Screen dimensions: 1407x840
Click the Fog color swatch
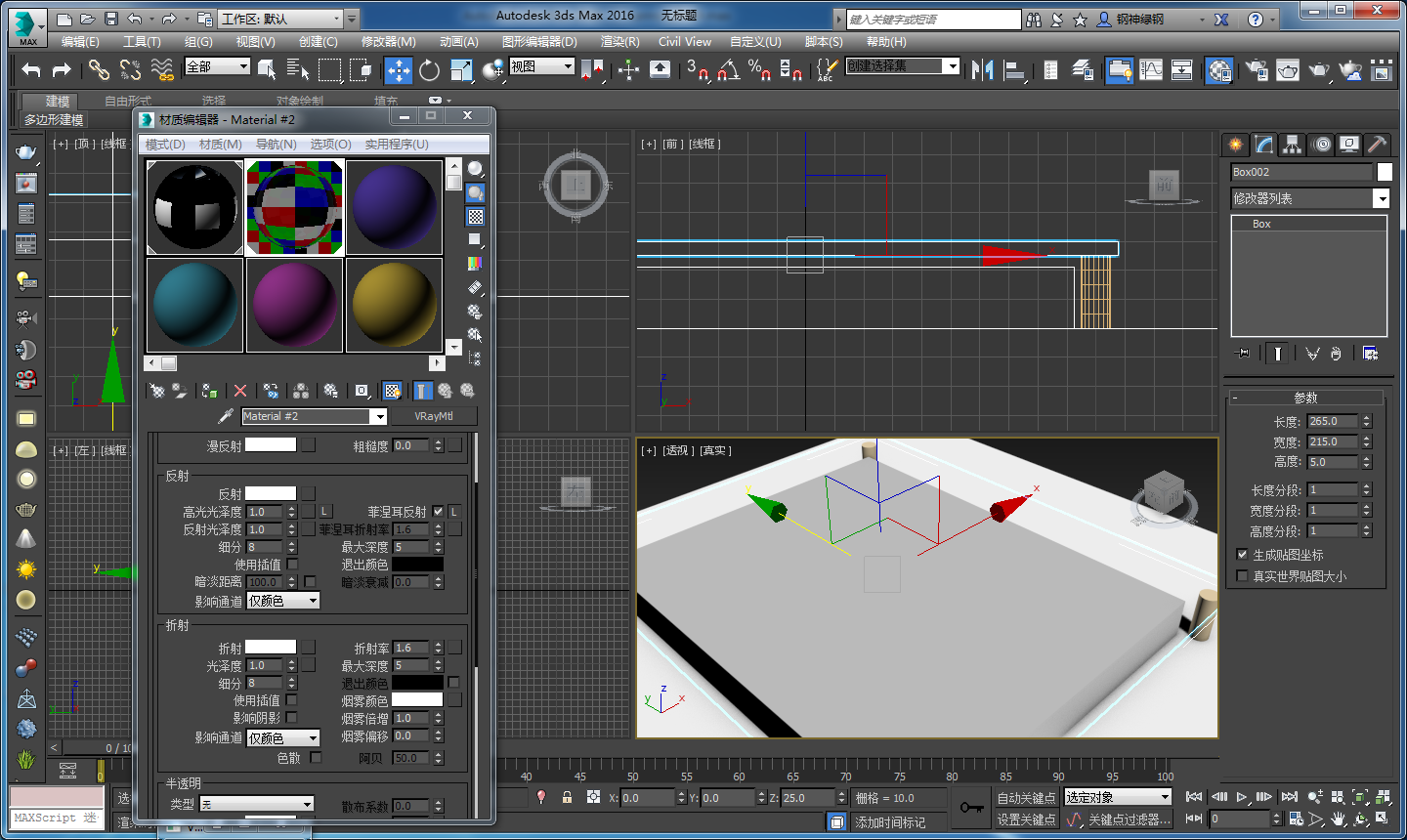point(417,699)
